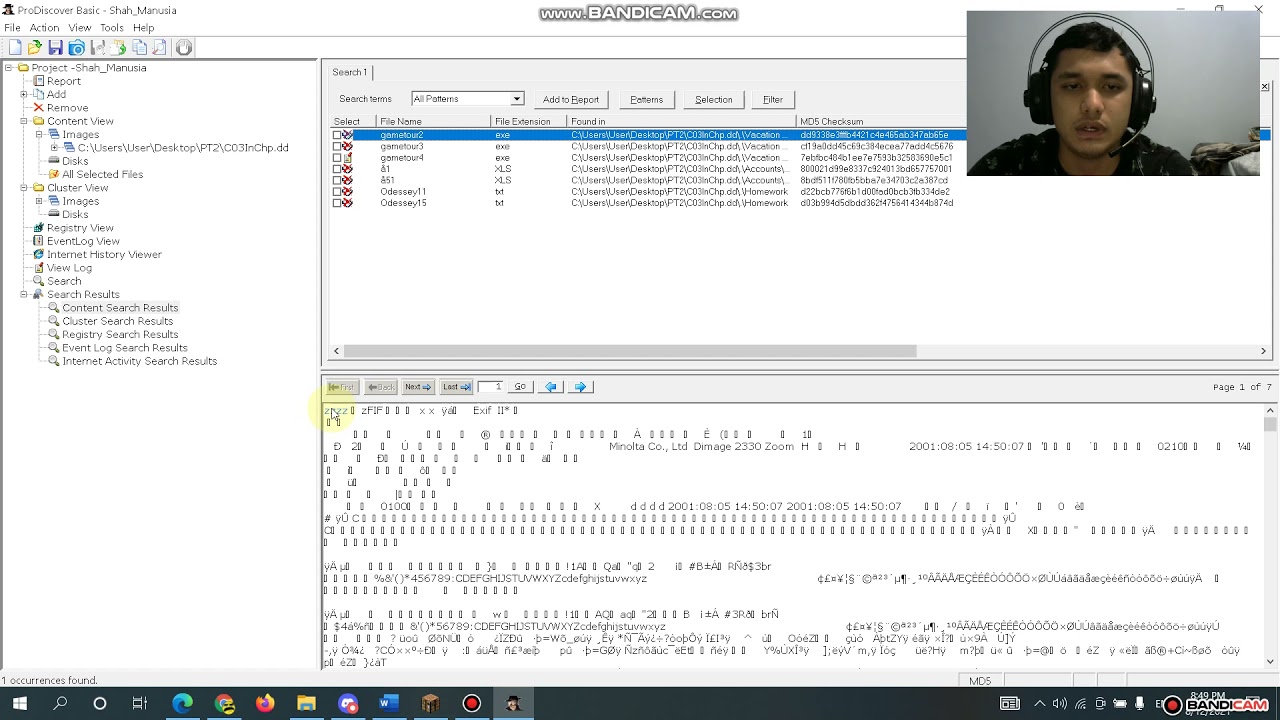The image size is (1280, 720).
Task: Select the Search 1 tab
Action: click(x=349, y=72)
